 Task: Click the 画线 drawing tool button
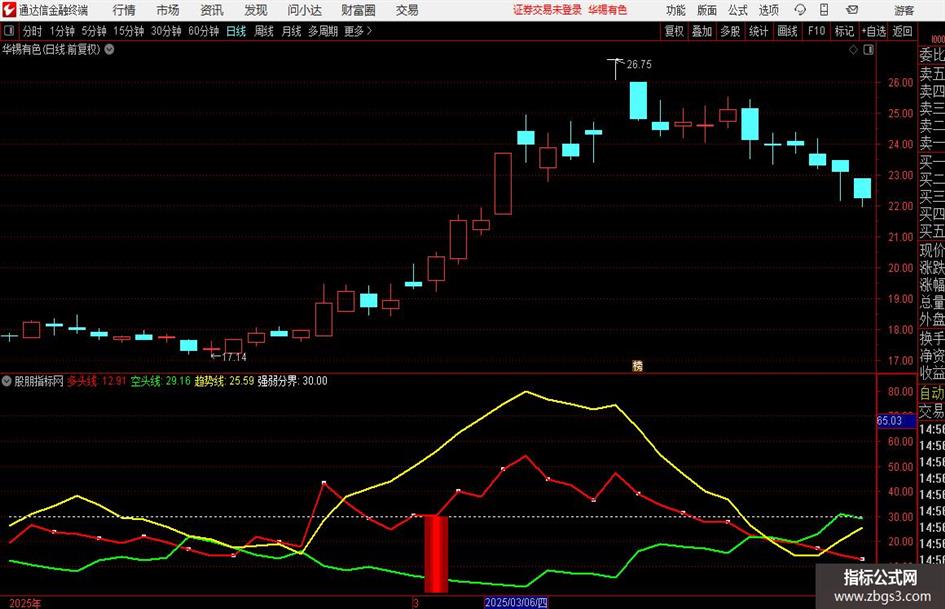[x=787, y=31]
